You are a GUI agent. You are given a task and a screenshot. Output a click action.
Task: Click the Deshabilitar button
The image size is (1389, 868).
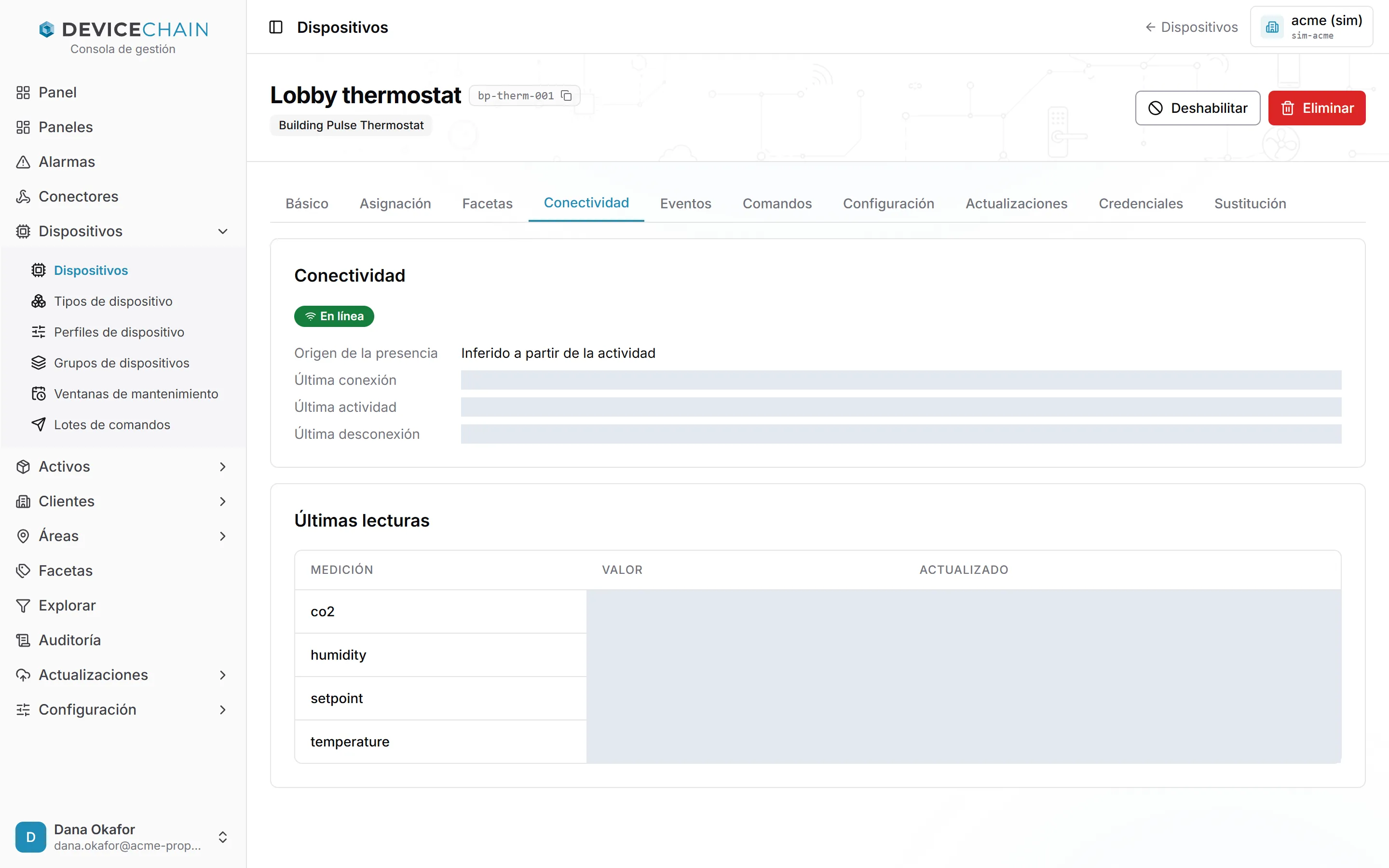click(x=1198, y=108)
